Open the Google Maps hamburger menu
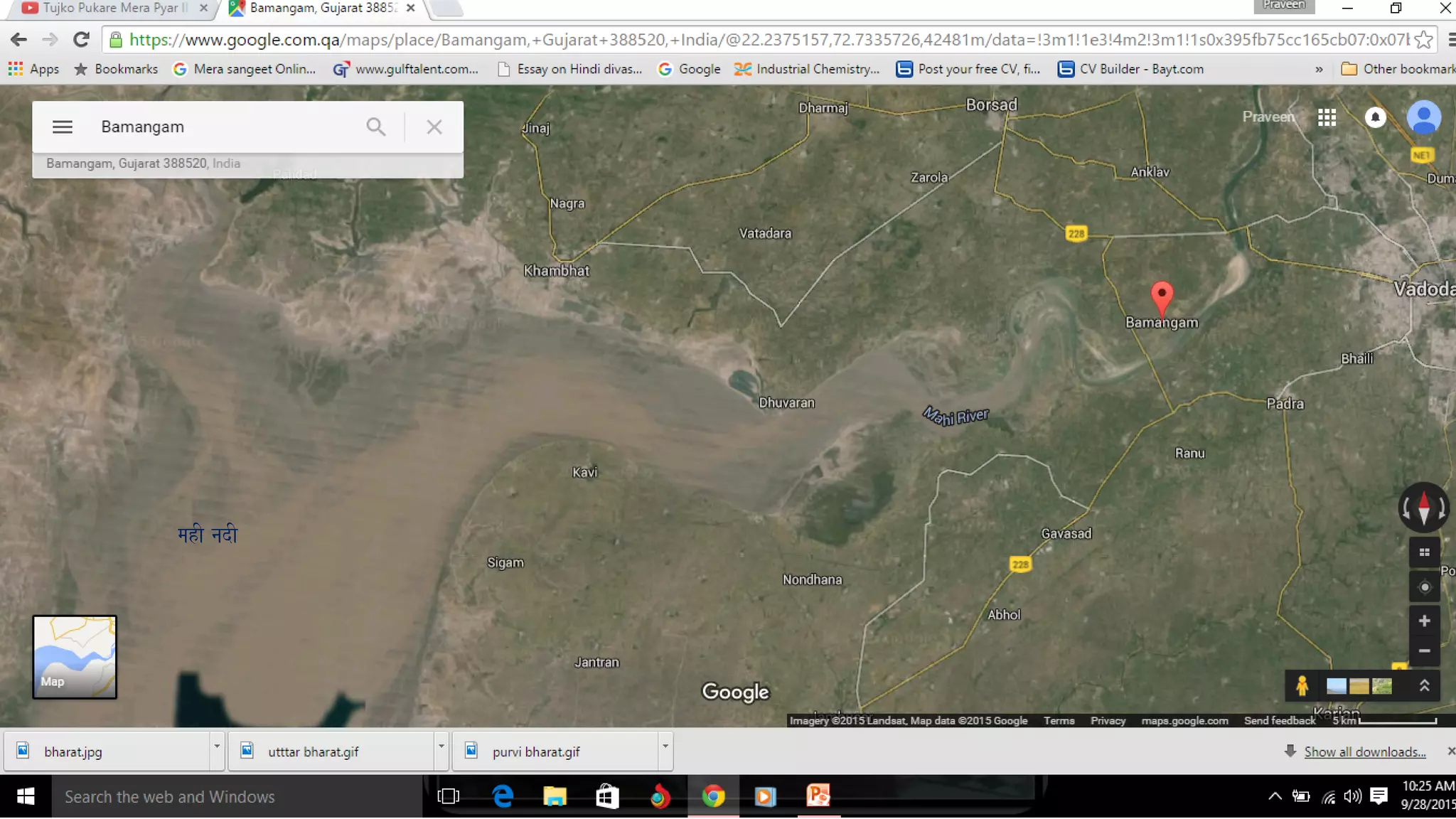Viewport: 1456px width, 819px height. (63, 127)
